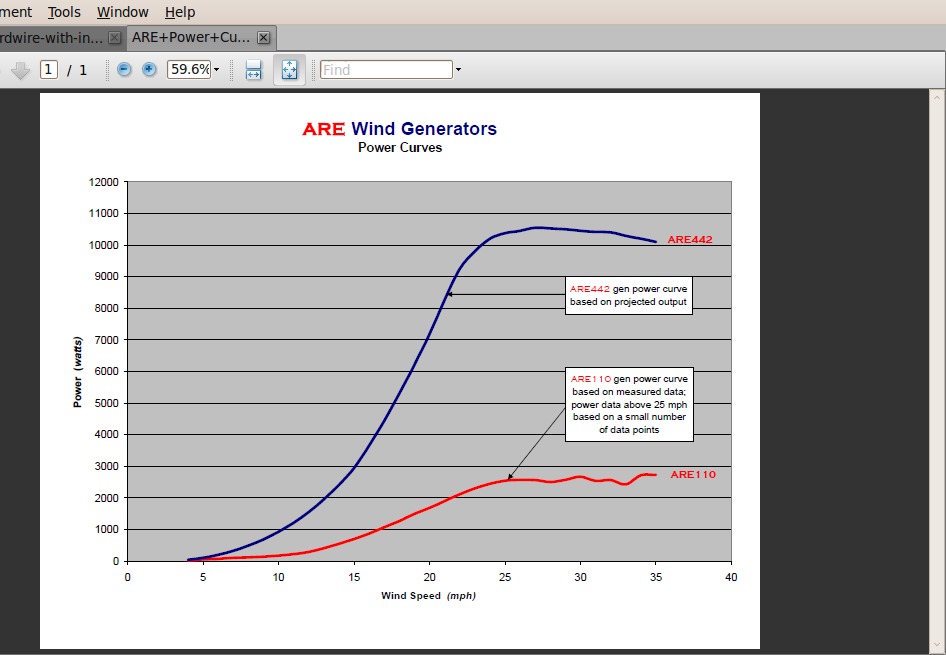Zoom out with the minus icon
Viewport: 946px width, 655px height.
pyautogui.click(x=124, y=70)
